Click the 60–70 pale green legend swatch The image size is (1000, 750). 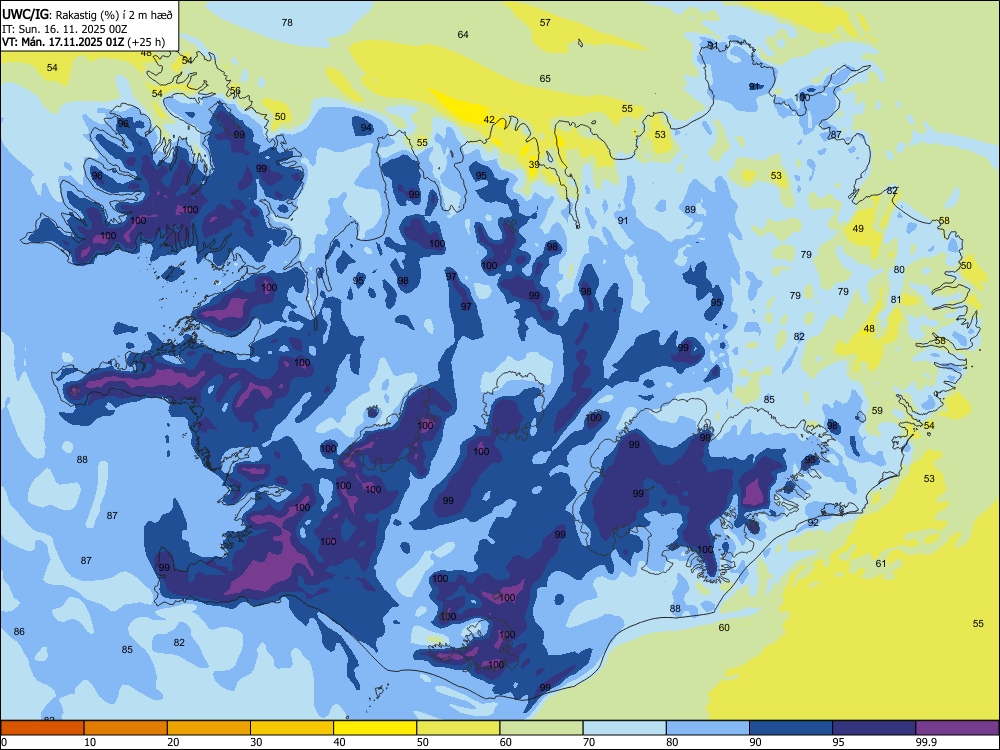541,728
